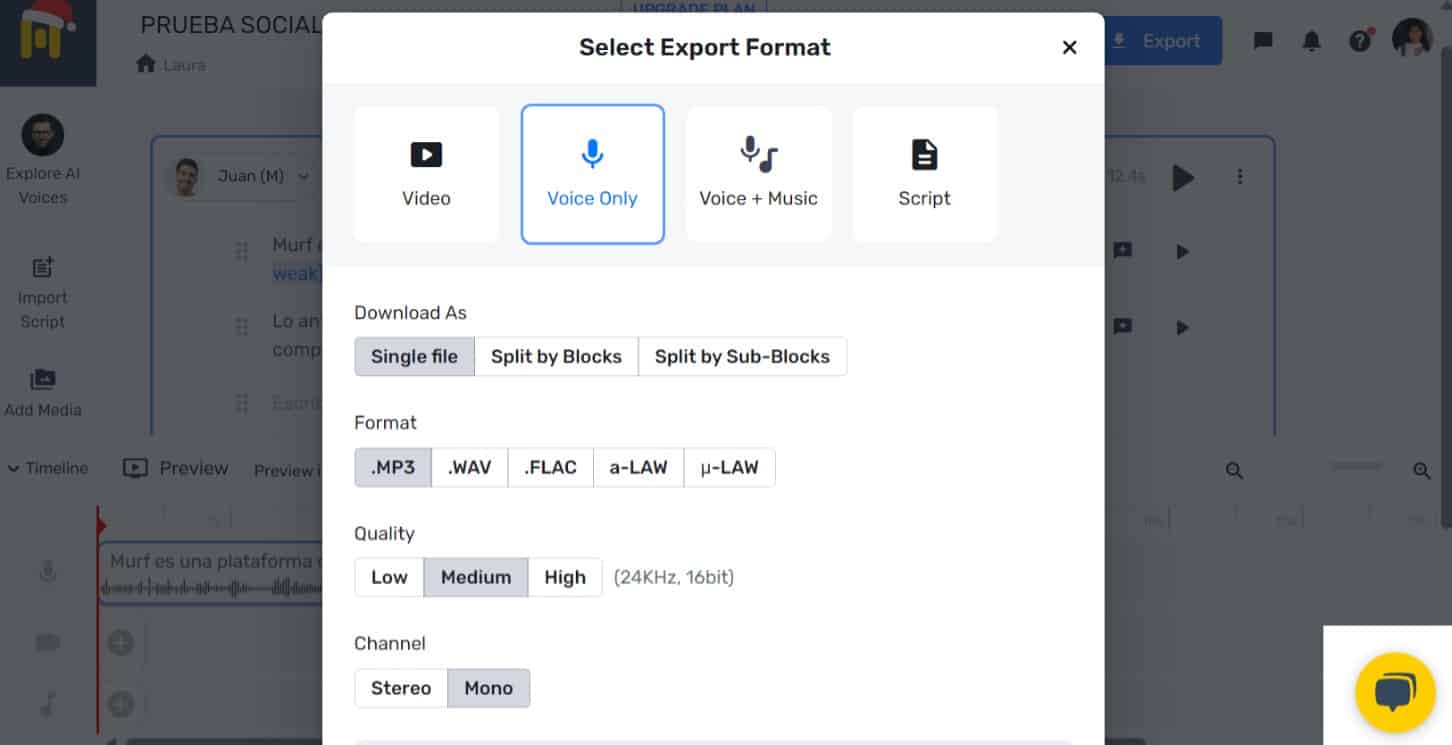The height and width of the screenshot is (745, 1452).
Task: Open the notifications bell icon
Action: click(x=1311, y=41)
